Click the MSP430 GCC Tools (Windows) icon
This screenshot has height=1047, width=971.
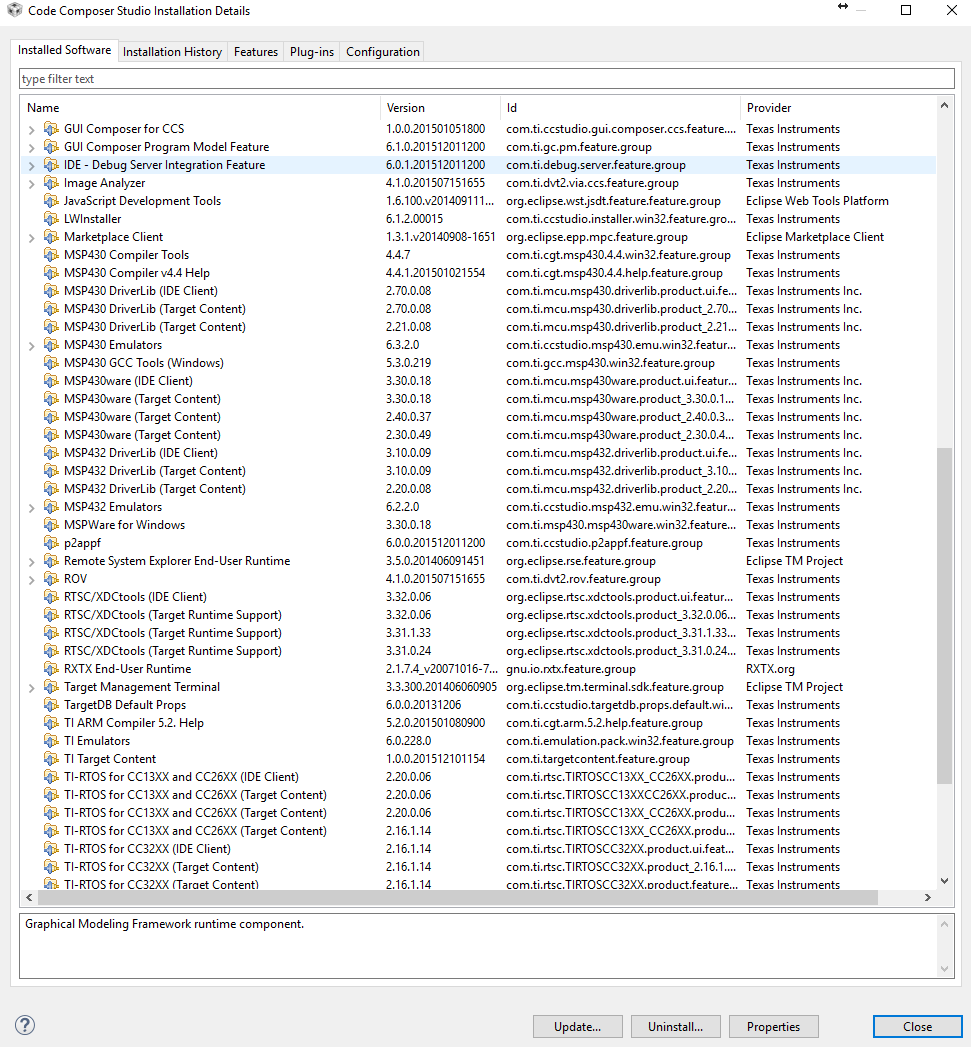click(x=51, y=363)
